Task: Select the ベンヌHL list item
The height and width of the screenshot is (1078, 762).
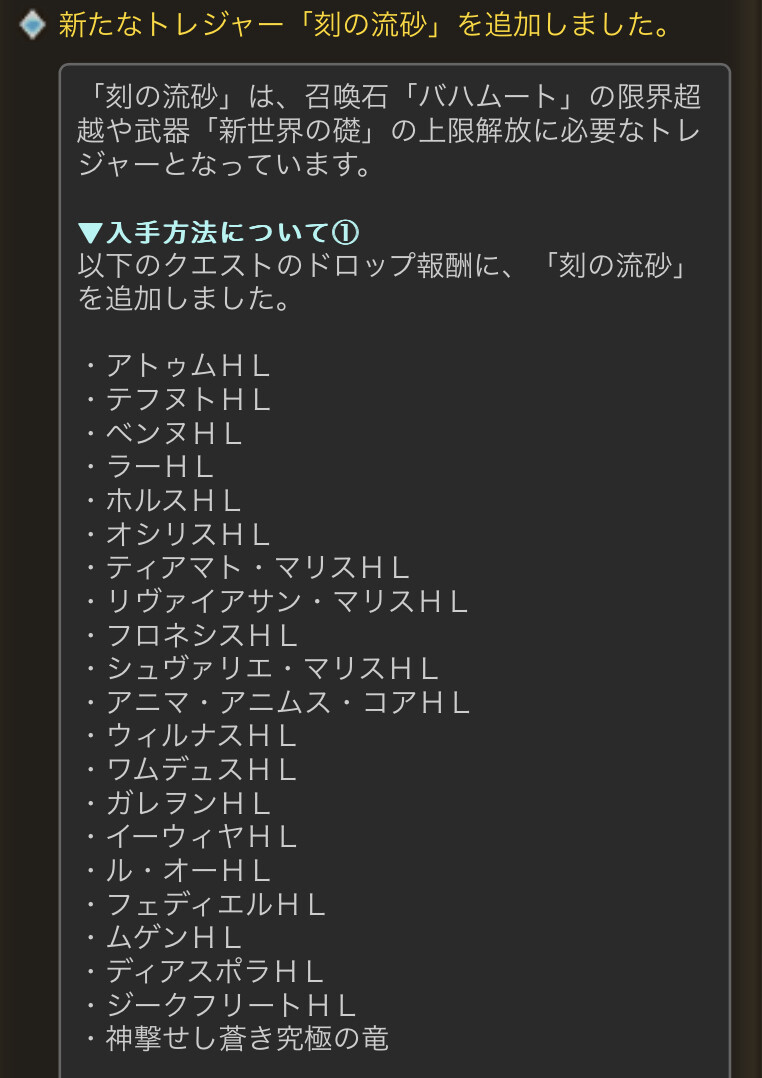Action: tap(162, 434)
